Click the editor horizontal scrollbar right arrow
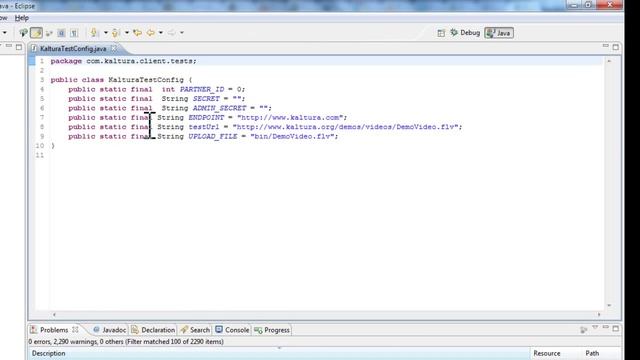The height and width of the screenshot is (360, 640). [x=599, y=315]
